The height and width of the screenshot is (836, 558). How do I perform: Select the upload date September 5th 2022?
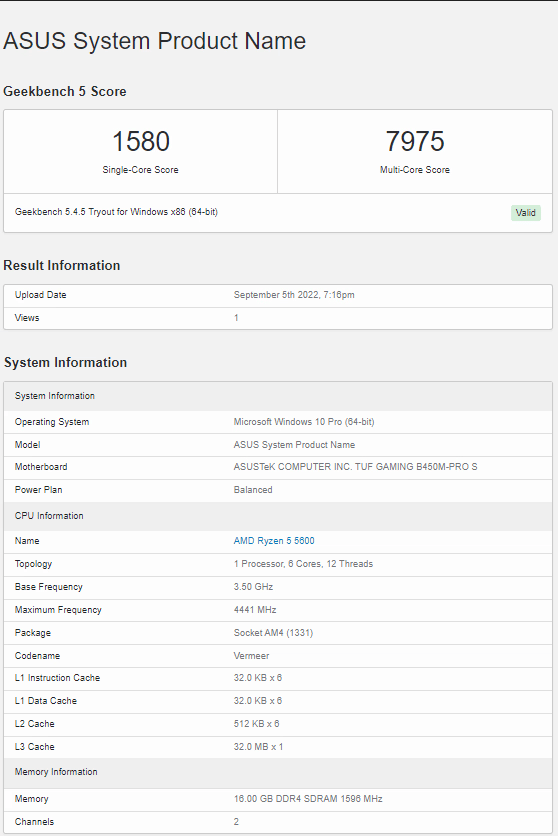tap(294, 295)
